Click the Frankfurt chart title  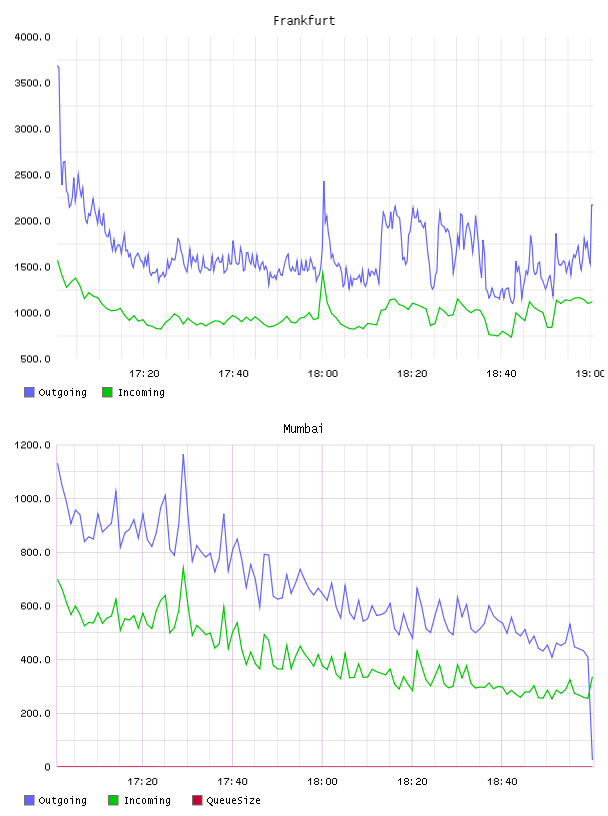(304, 21)
